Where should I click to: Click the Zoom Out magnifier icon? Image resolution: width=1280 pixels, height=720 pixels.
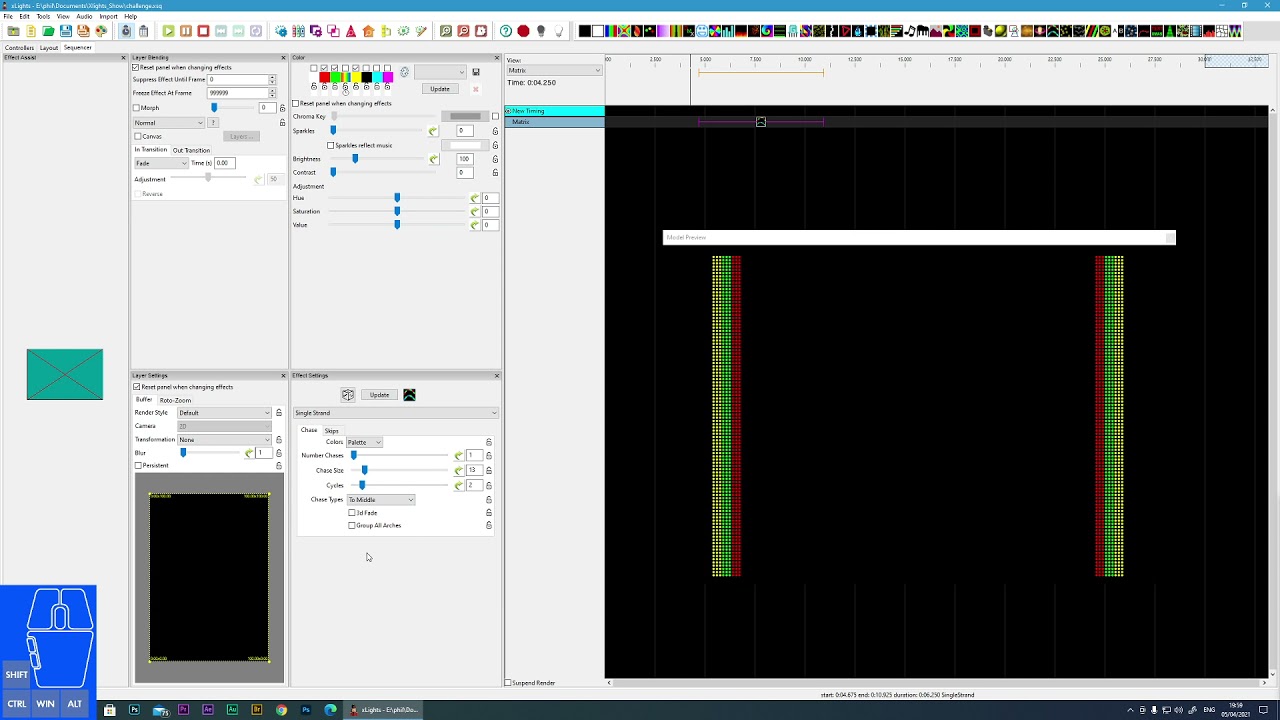(463, 31)
